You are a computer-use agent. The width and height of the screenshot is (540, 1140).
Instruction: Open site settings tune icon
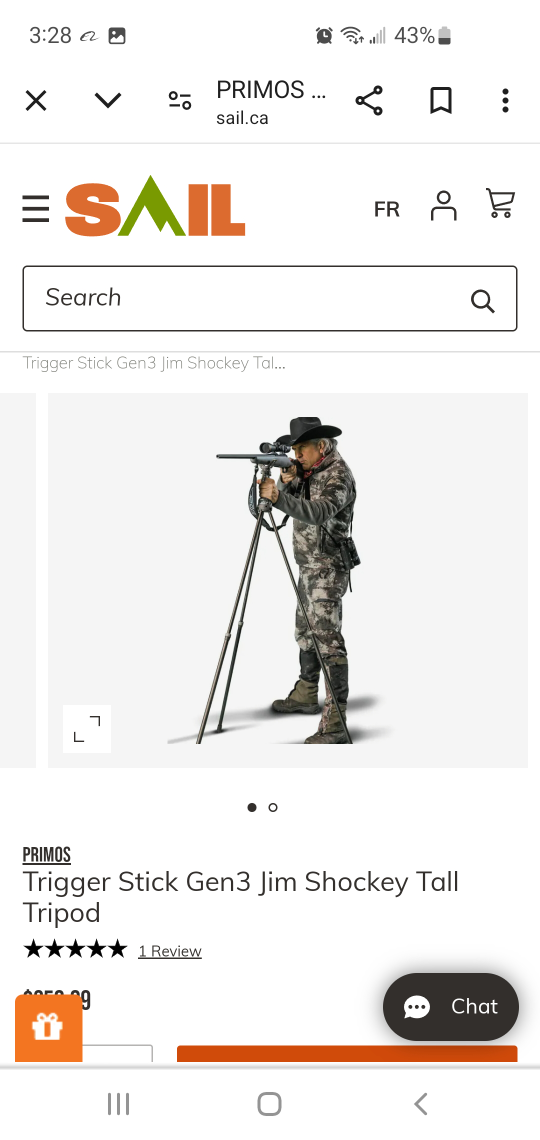tap(180, 100)
